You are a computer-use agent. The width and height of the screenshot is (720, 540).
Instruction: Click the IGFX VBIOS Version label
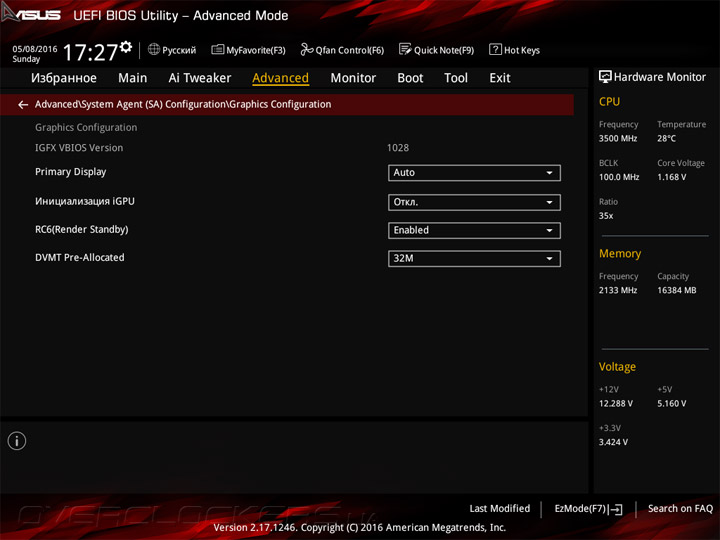pyautogui.click(x=79, y=148)
